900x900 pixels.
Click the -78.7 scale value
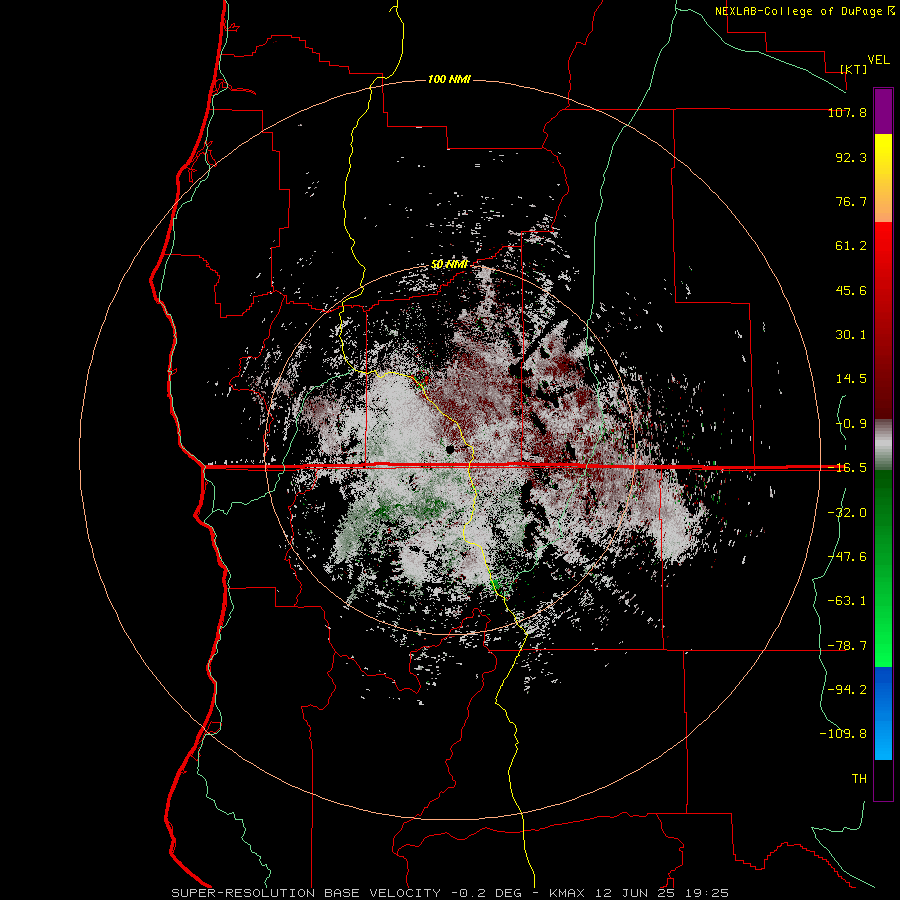click(x=847, y=646)
